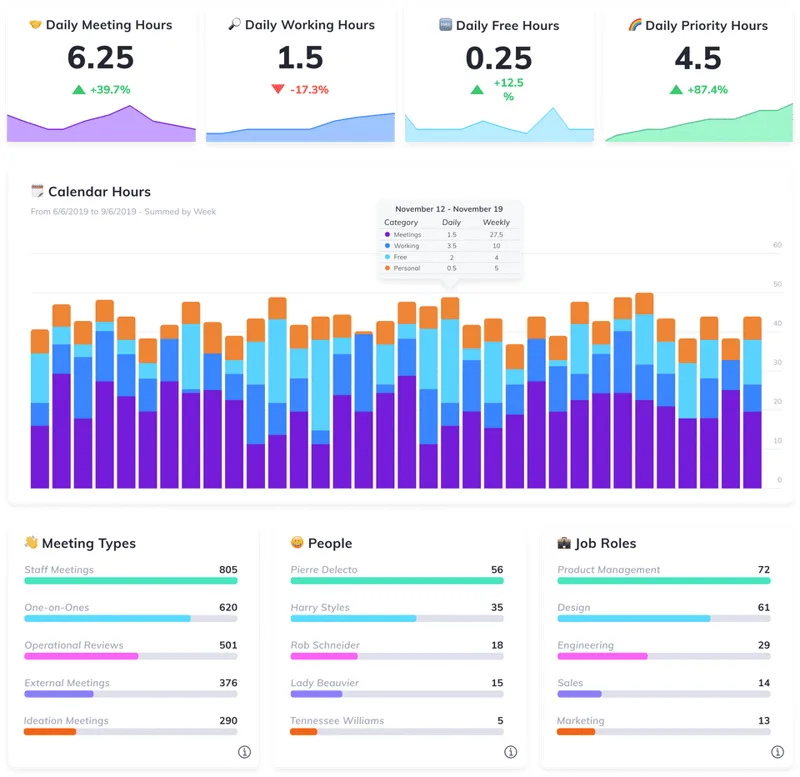Select Harry Styles in People list
This screenshot has width=800, height=777.
pos(320,607)
